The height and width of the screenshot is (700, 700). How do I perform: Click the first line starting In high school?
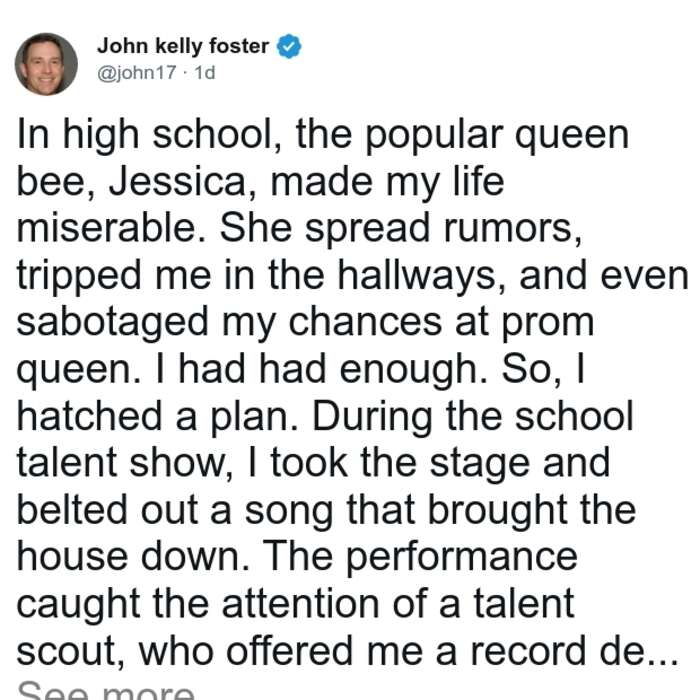point(323,135)
